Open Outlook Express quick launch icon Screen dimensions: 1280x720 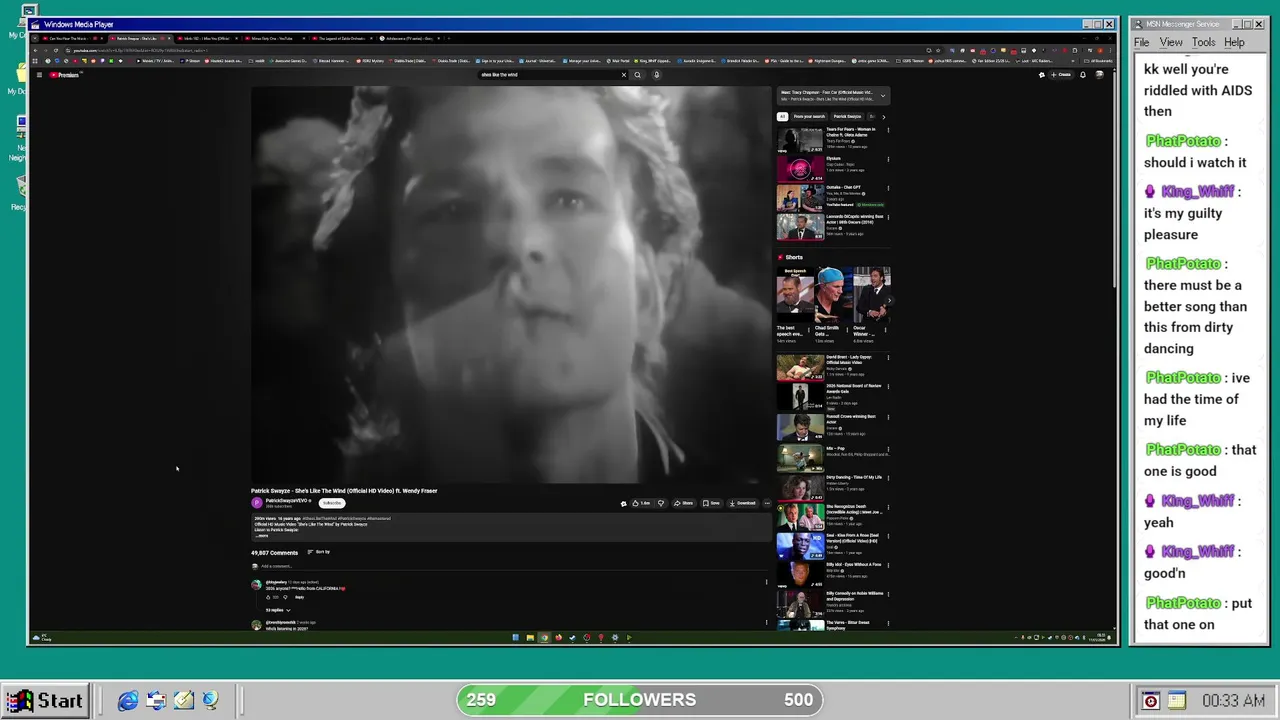pyautogui.click(x=156, y=701)
